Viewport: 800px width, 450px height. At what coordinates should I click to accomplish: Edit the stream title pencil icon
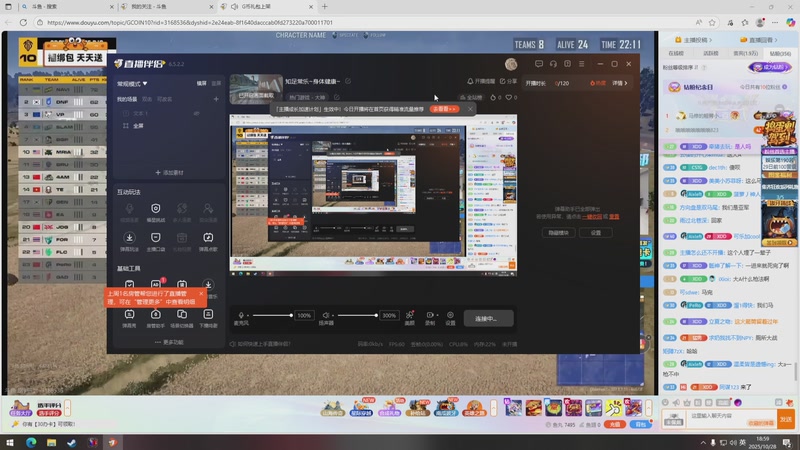coord(348,81)
